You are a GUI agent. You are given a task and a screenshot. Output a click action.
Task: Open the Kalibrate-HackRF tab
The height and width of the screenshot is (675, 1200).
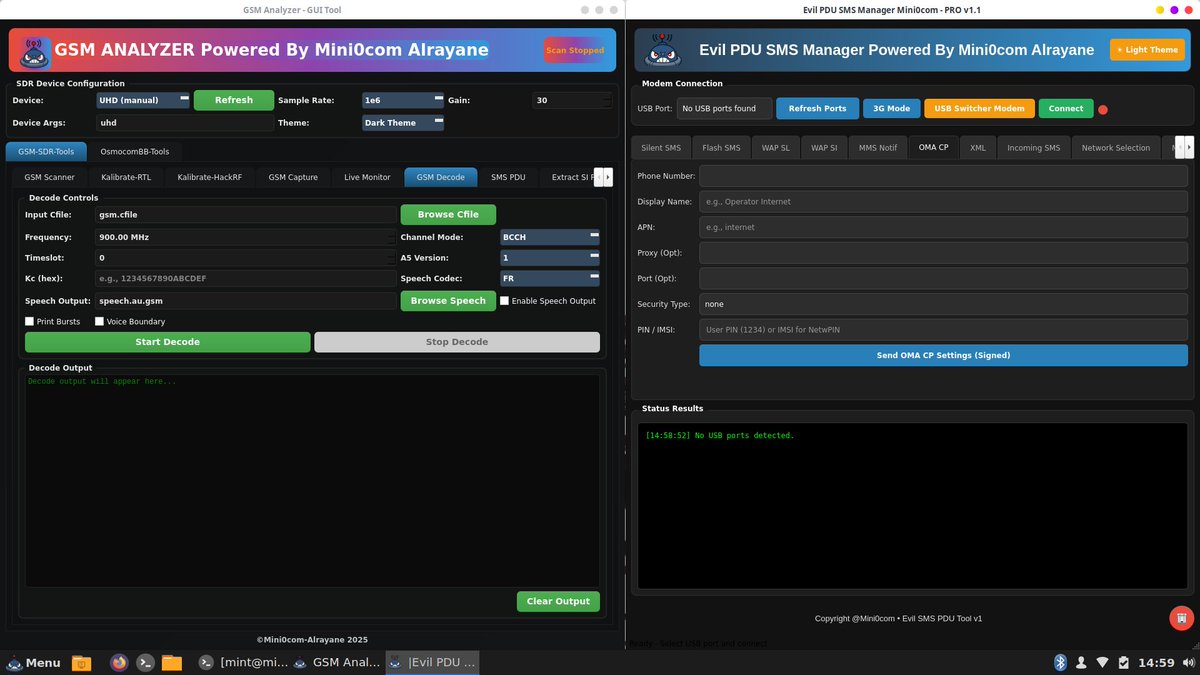pyautogui.click(x=210, y=177)
